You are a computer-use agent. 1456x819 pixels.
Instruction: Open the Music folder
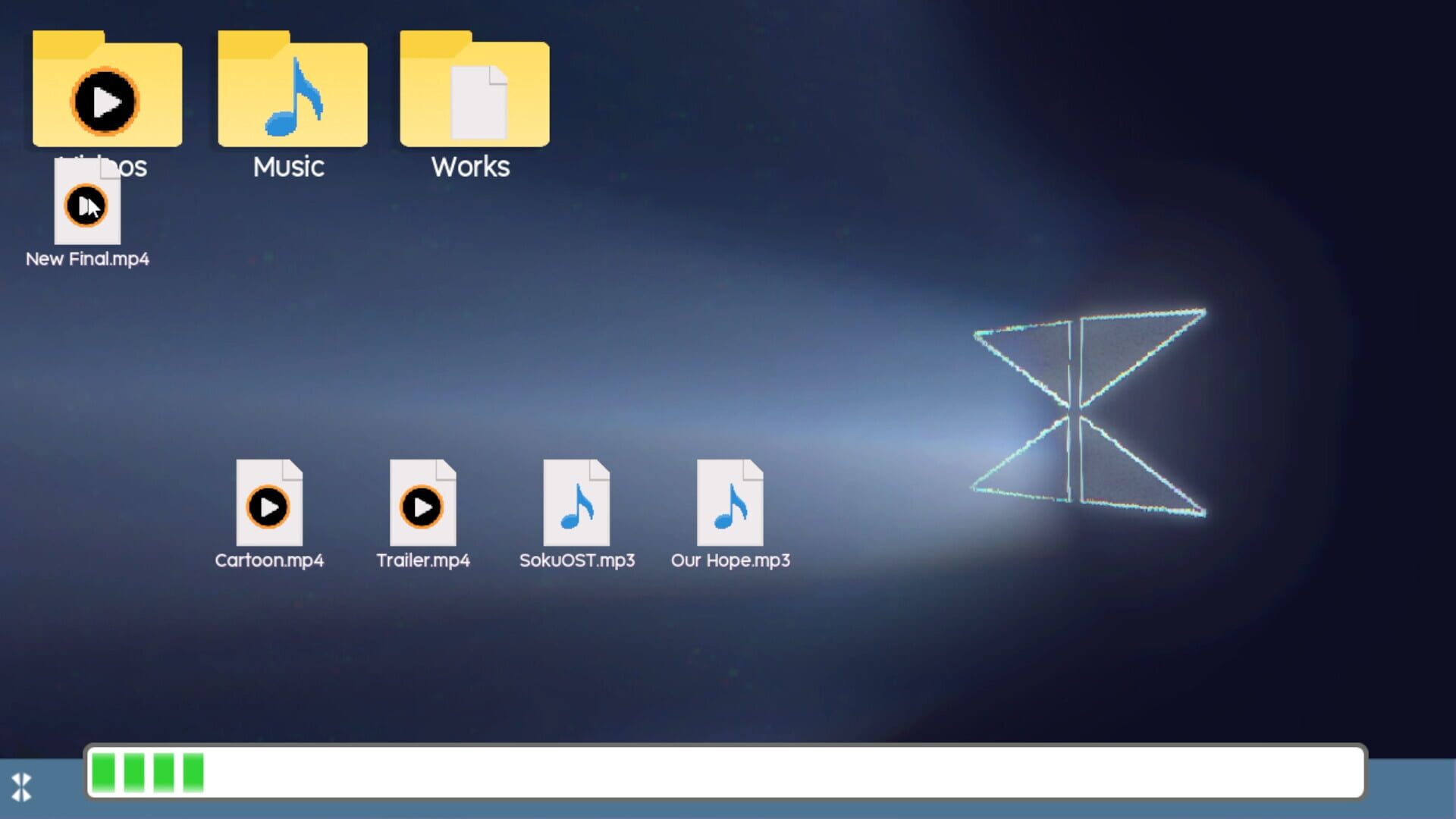point(290,91)
